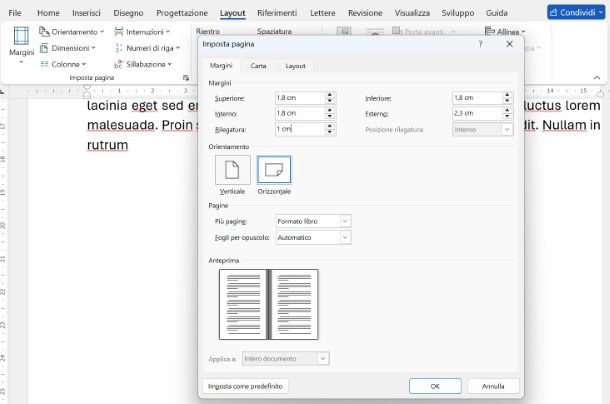Click the Annulla button

pos(493,385)
